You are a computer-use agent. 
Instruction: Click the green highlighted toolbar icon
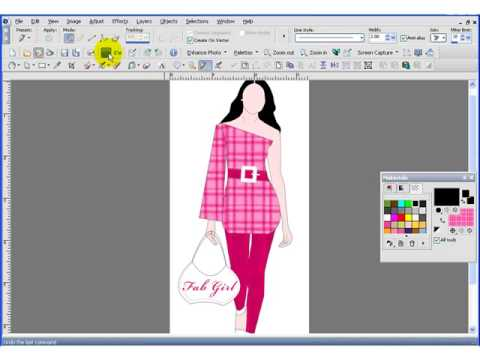click(x=106, y=52)
